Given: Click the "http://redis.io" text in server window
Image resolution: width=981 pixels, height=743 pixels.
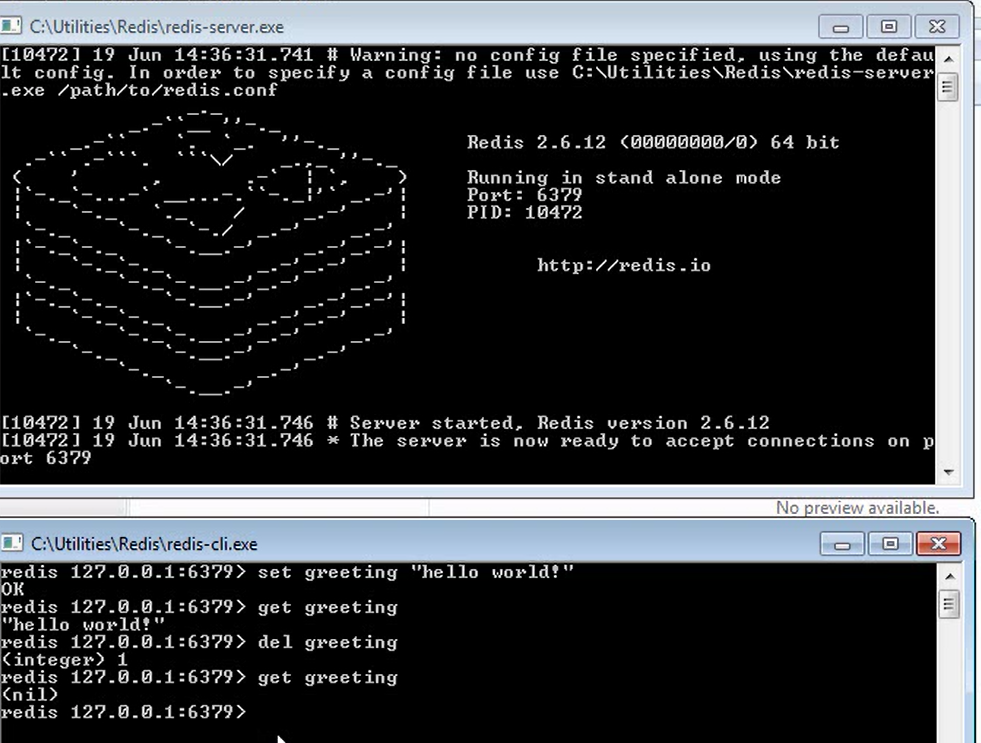Looking at the screenshot, I should tap(624, 265).
